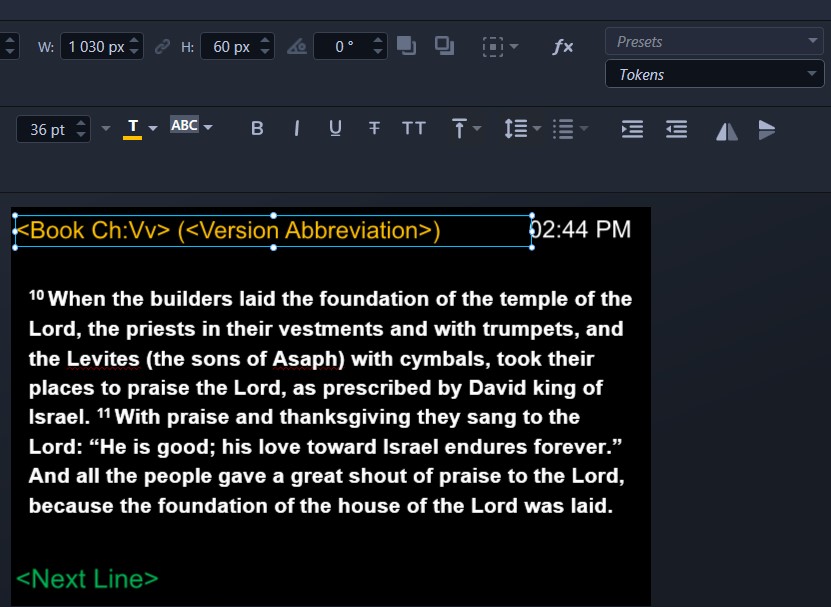Screen dimensions: 831x607
Task: Open the Tokens dropdown
Action: pyautogui.click(x=713, y=75)
